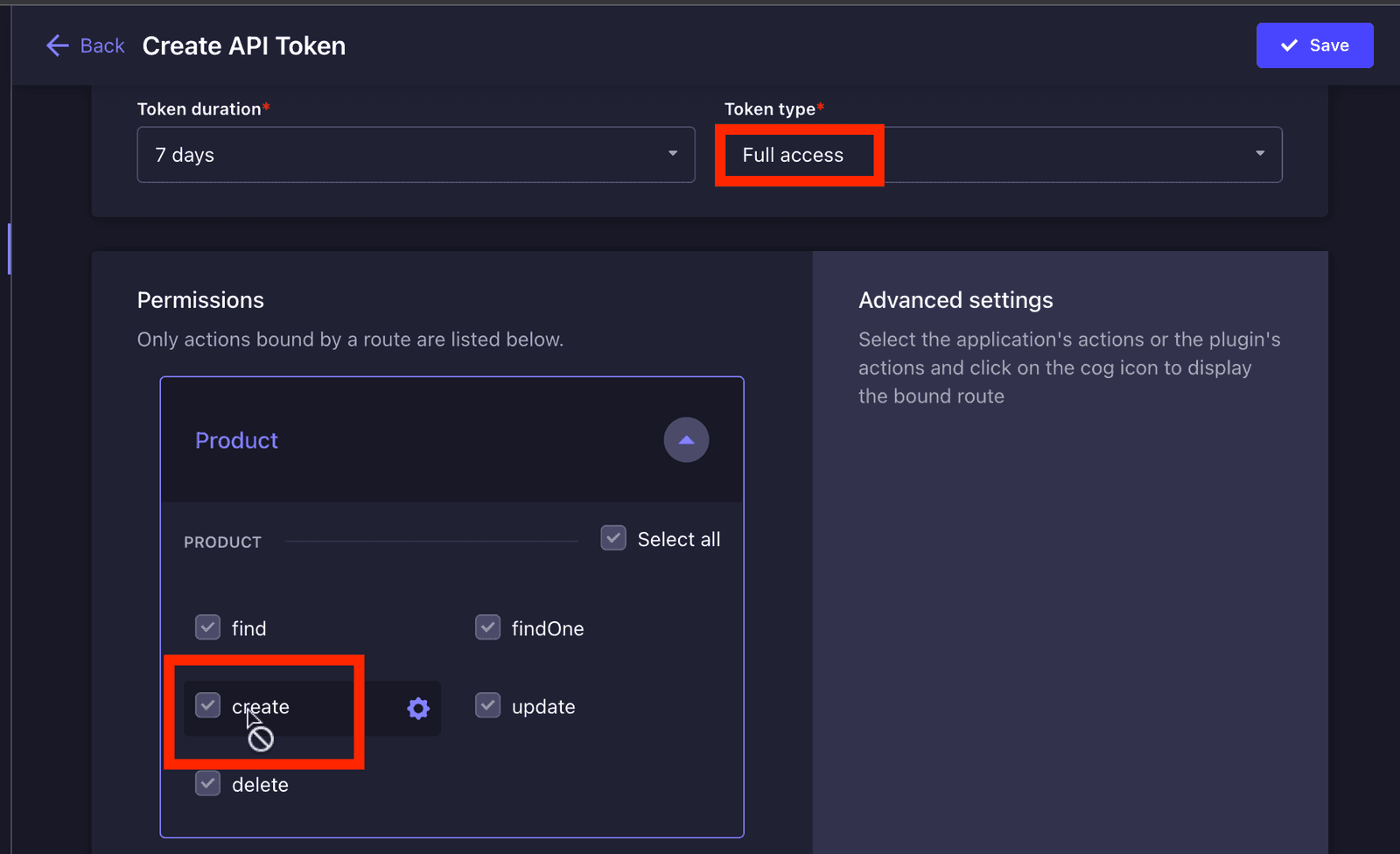Toggle the Select all checkbox

[613, 537]
